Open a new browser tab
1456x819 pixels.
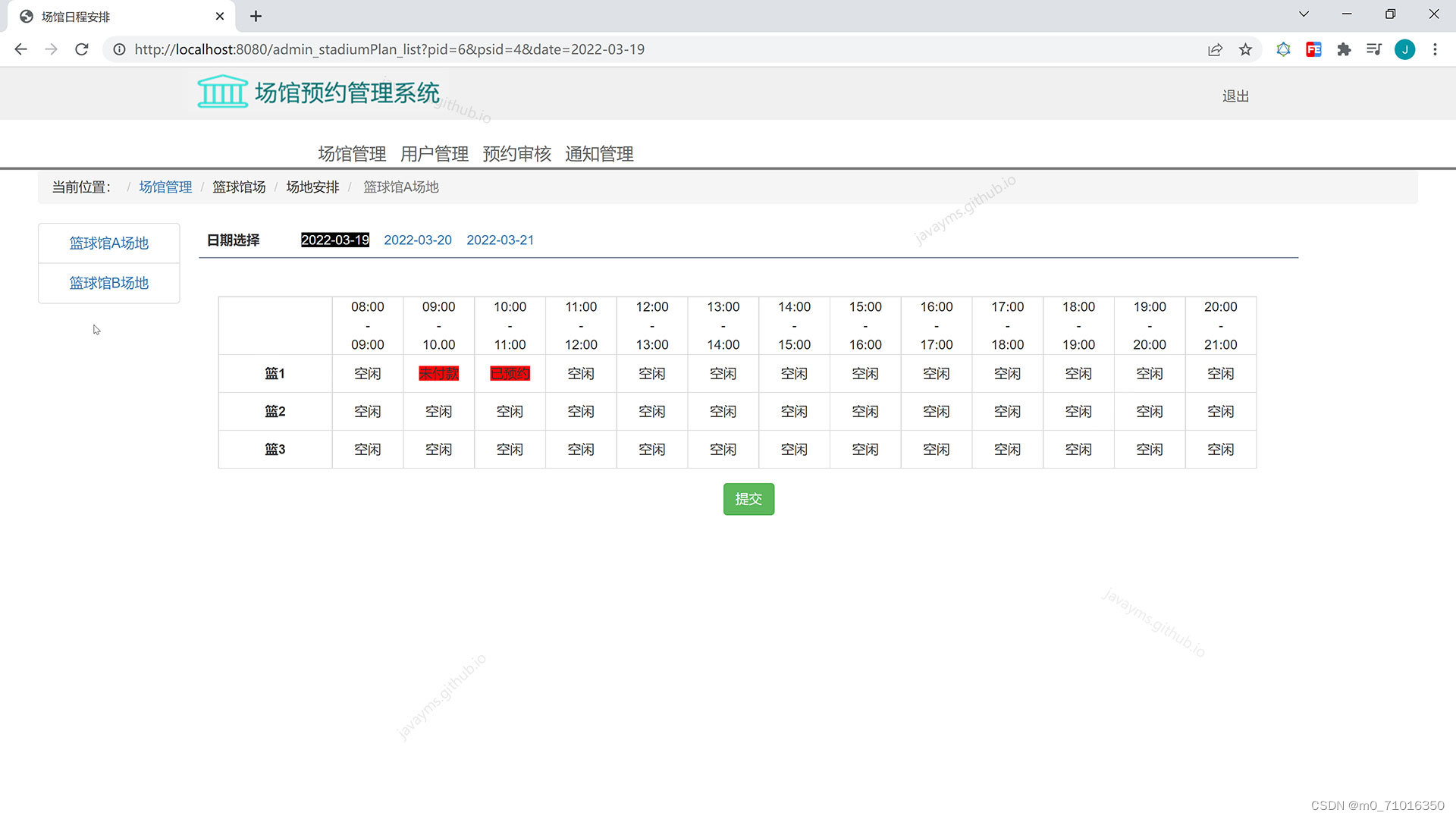[256, 16]
